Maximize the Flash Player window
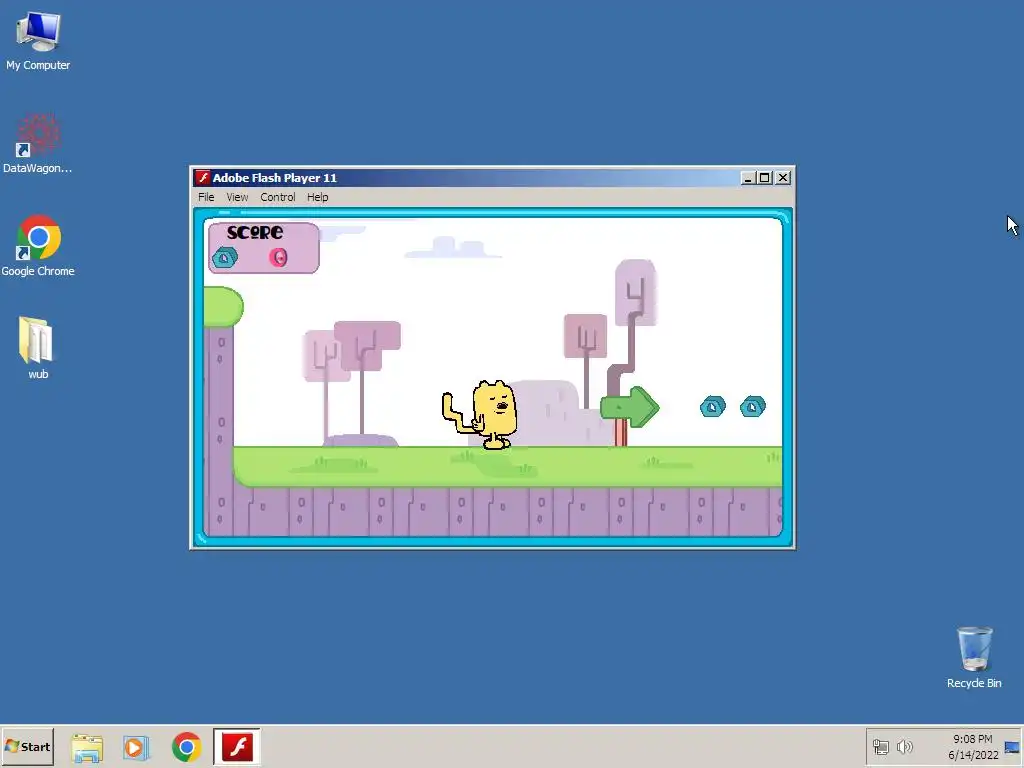This screenshot has height=768, width=1024. click(765, 178)
